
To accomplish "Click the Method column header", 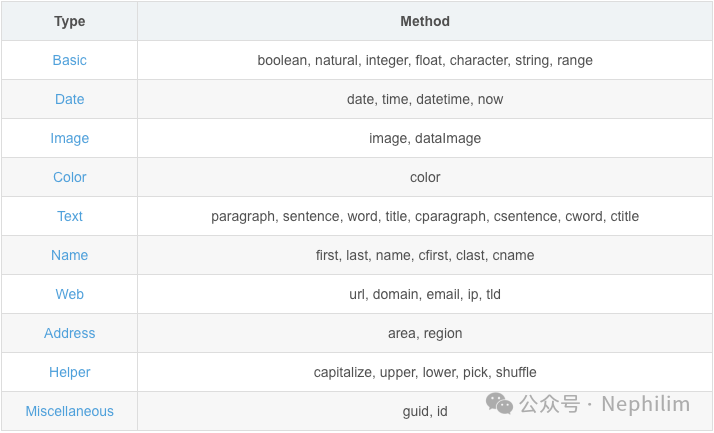I will 425,21.
